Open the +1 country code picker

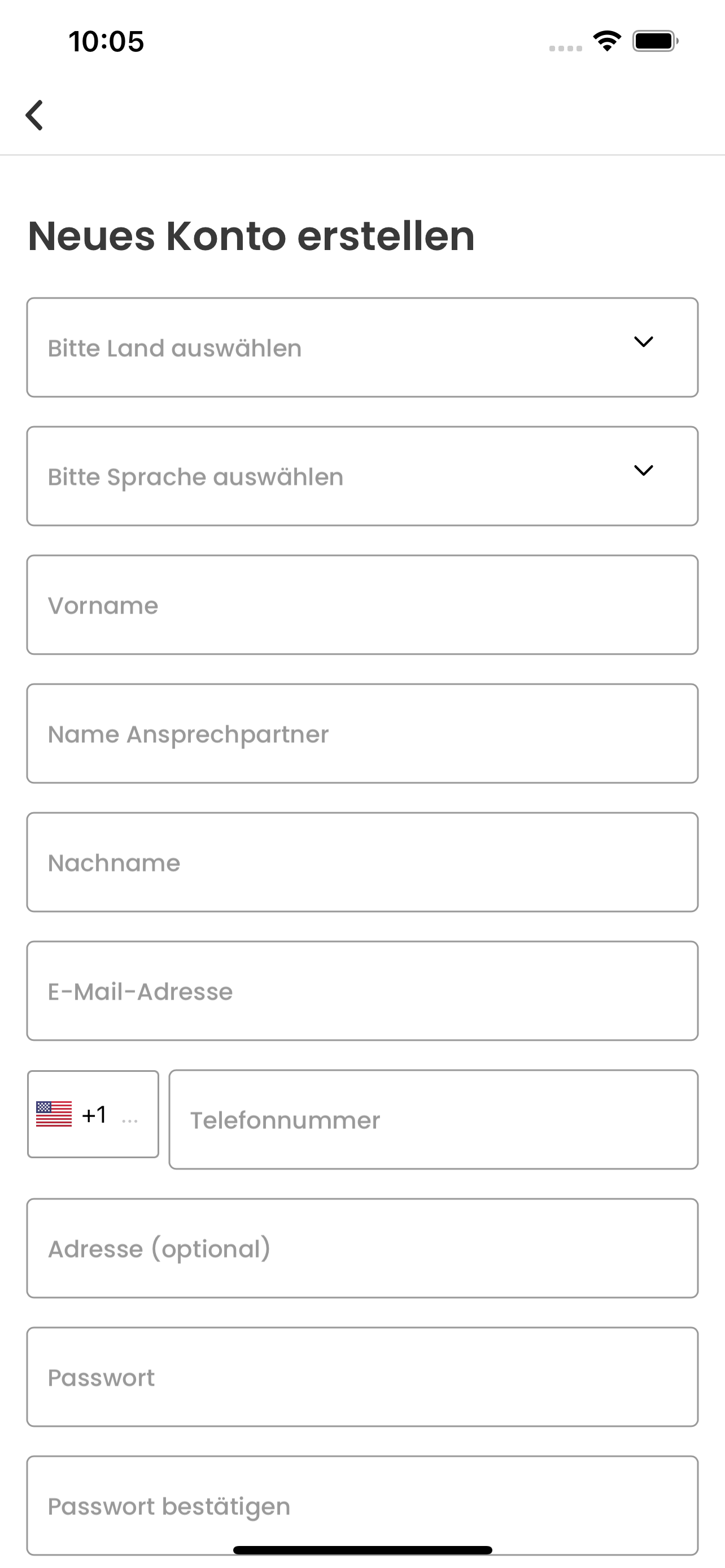coord(93,1114)
